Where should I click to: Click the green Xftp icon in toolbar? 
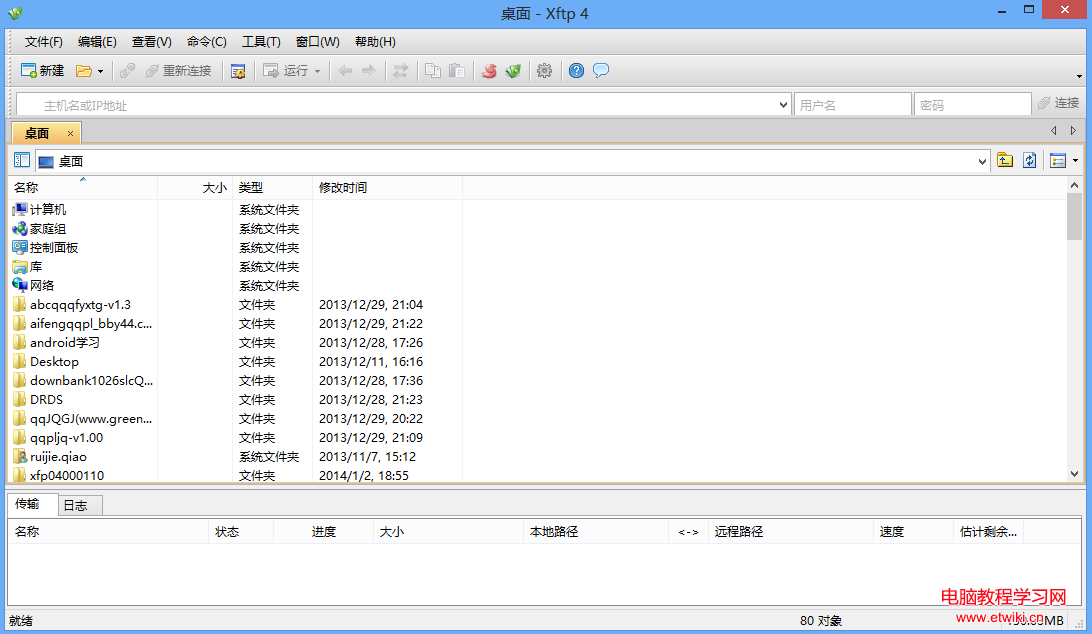(513, 70)
